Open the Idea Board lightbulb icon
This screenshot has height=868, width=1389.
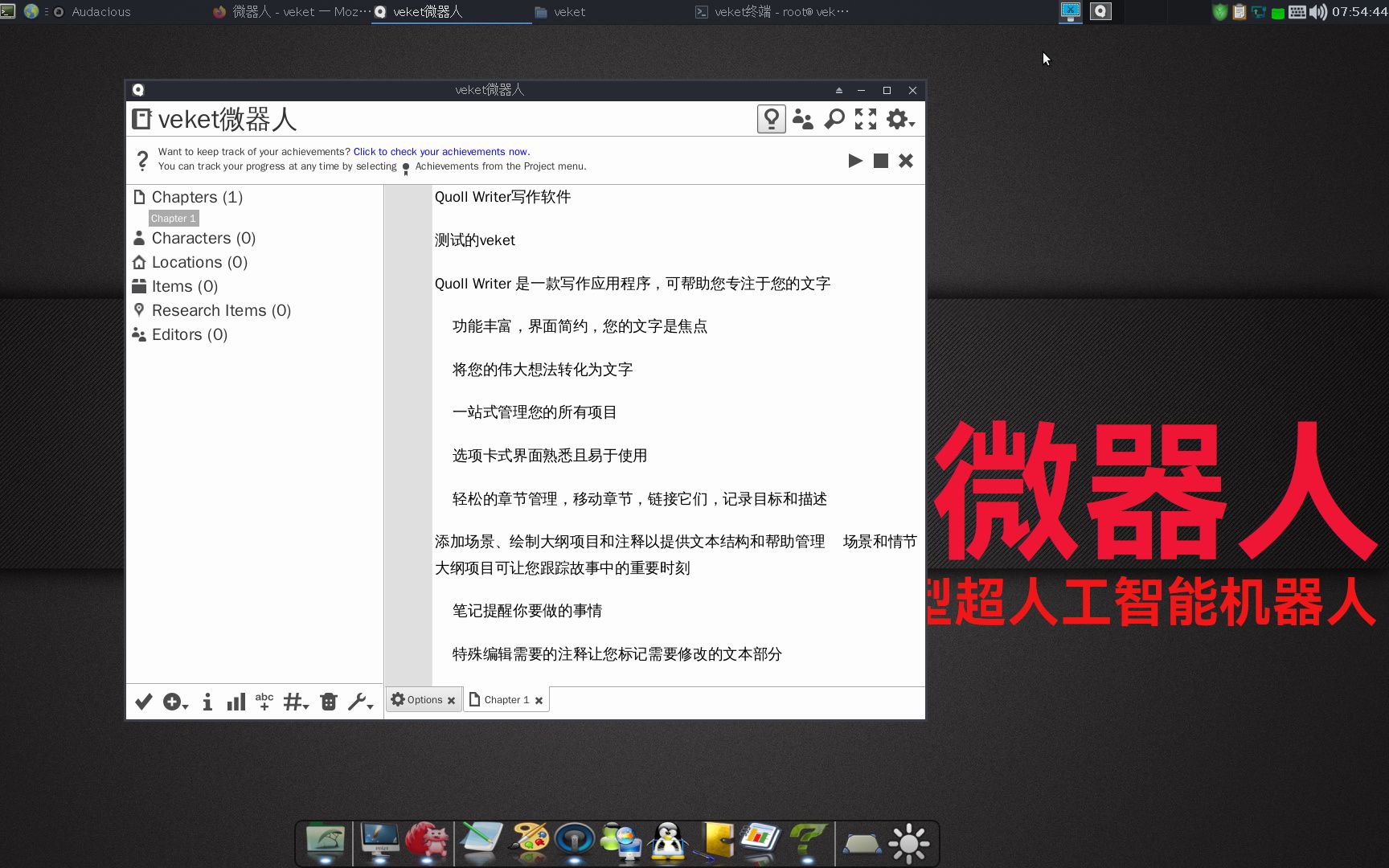click(x=771, y=119)
